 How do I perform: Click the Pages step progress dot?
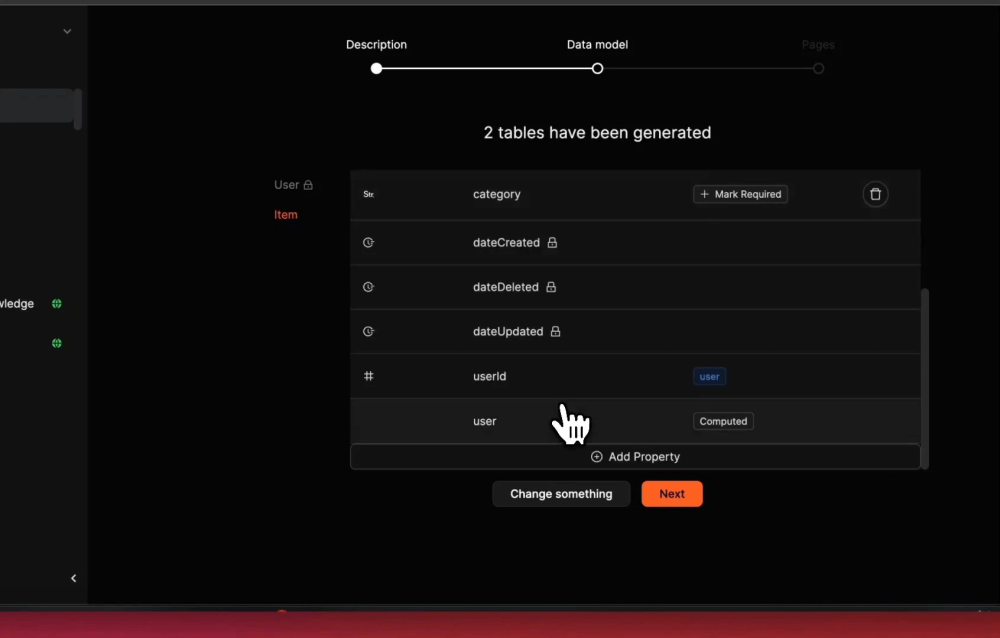point(818,68)
